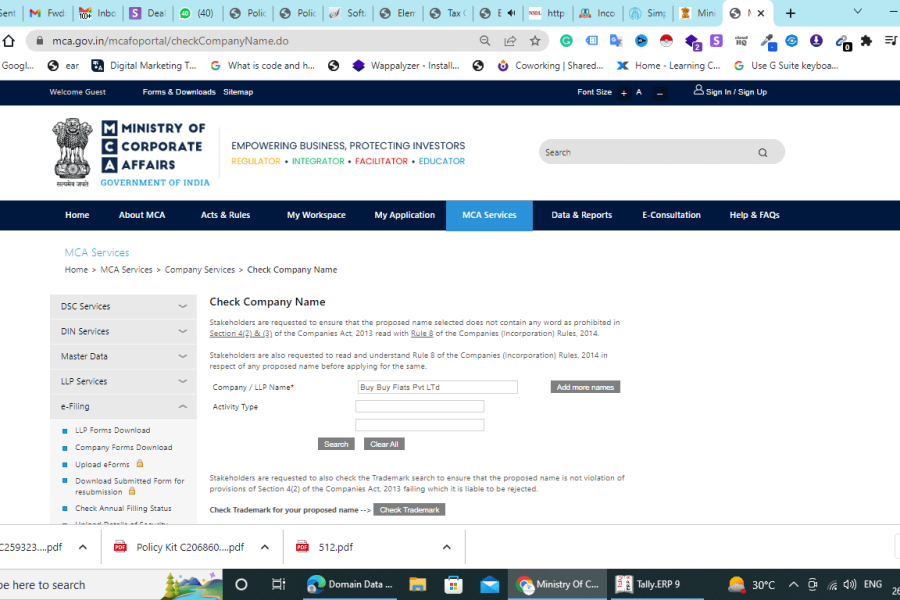Click the Company / LLP Name input field
The image size is (900, 600).
[x=437, y=388]
